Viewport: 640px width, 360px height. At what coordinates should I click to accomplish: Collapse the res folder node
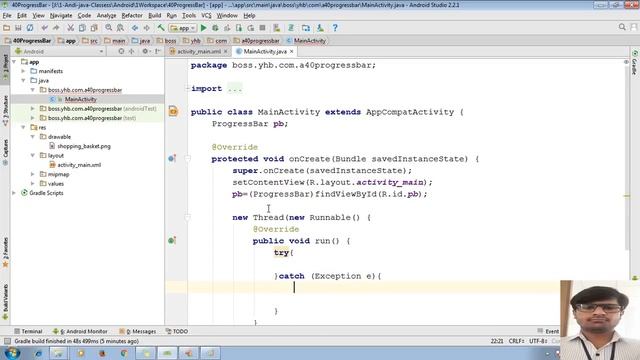[23, 127]
